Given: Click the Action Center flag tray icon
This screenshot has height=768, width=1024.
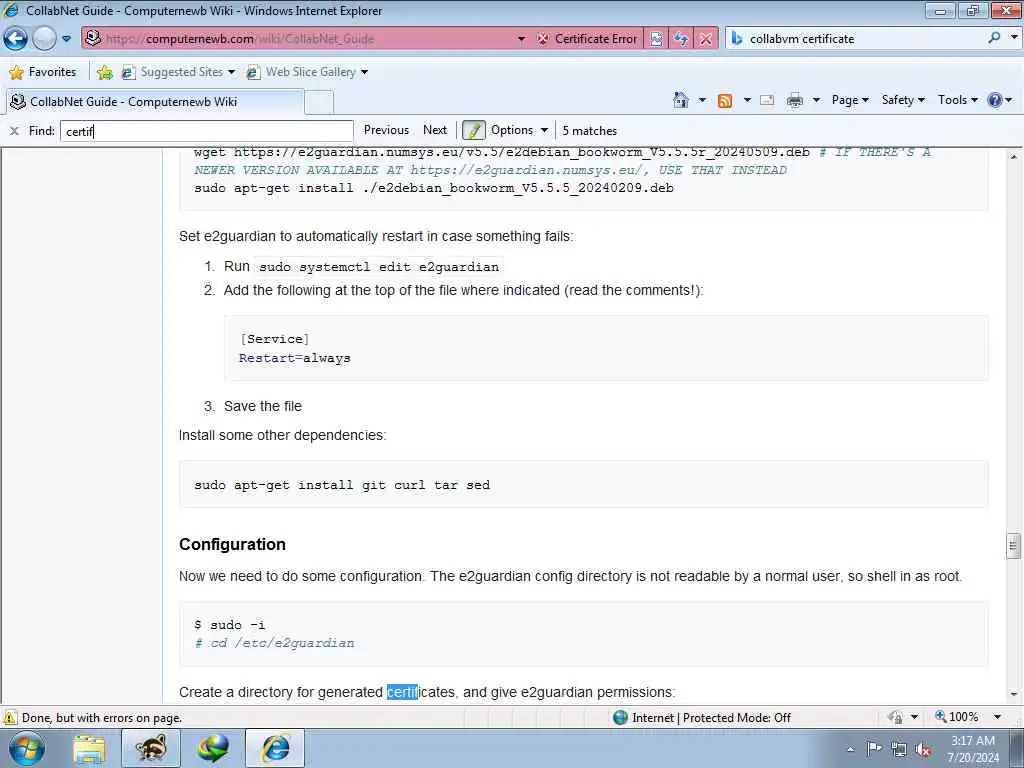Looking at the screenshot, I should pyautogui.click(x=874, y=748).
